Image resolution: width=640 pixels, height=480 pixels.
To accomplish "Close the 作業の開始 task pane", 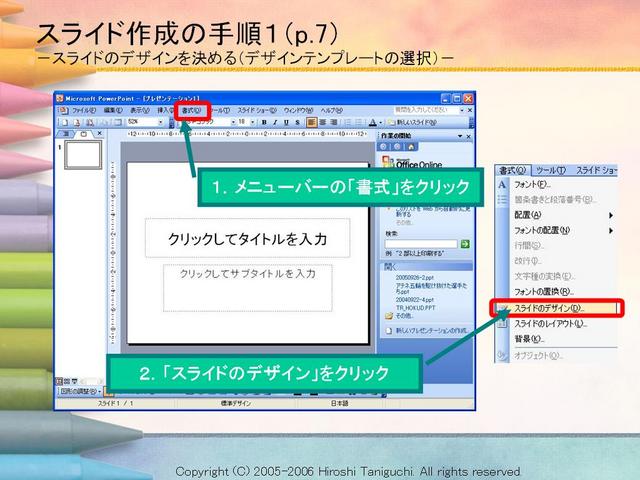I will click(469, 136).
